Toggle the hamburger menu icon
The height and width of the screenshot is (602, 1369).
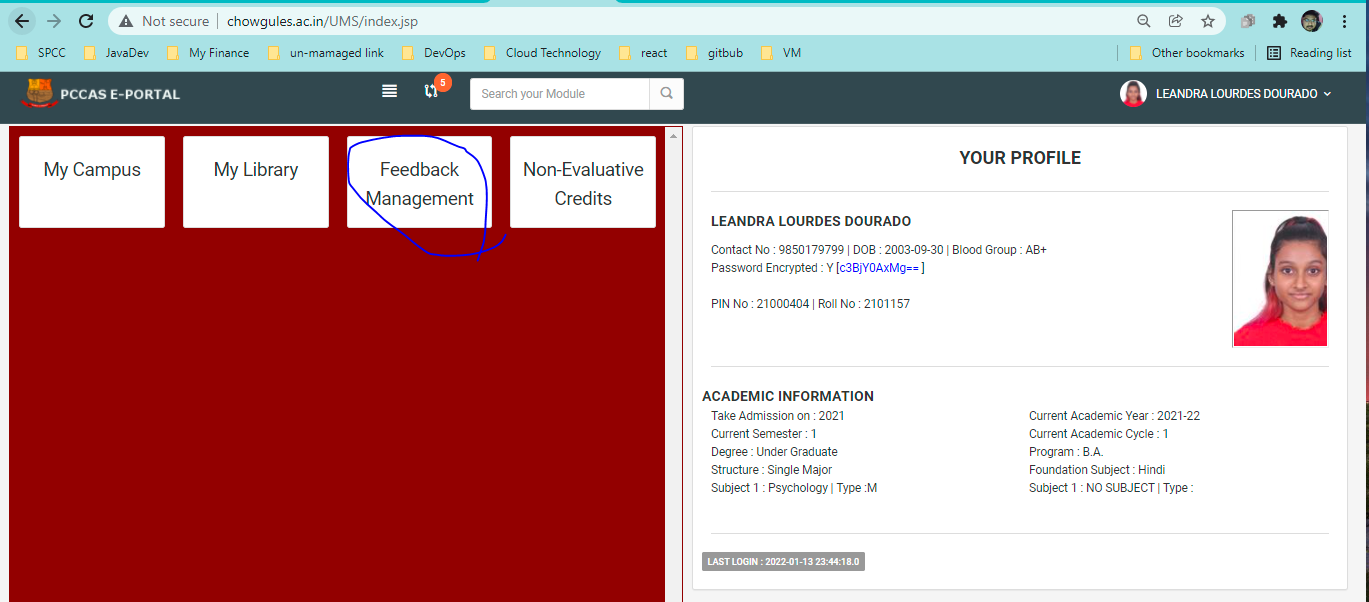(x=390, y=91)
